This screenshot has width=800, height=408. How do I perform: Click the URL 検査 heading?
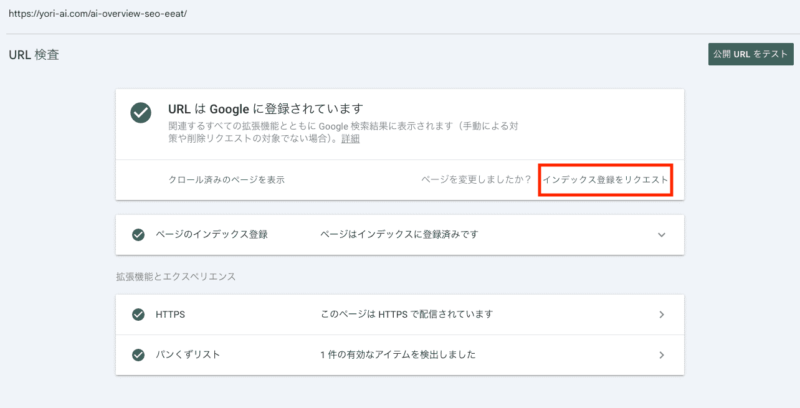coord(34,55)
